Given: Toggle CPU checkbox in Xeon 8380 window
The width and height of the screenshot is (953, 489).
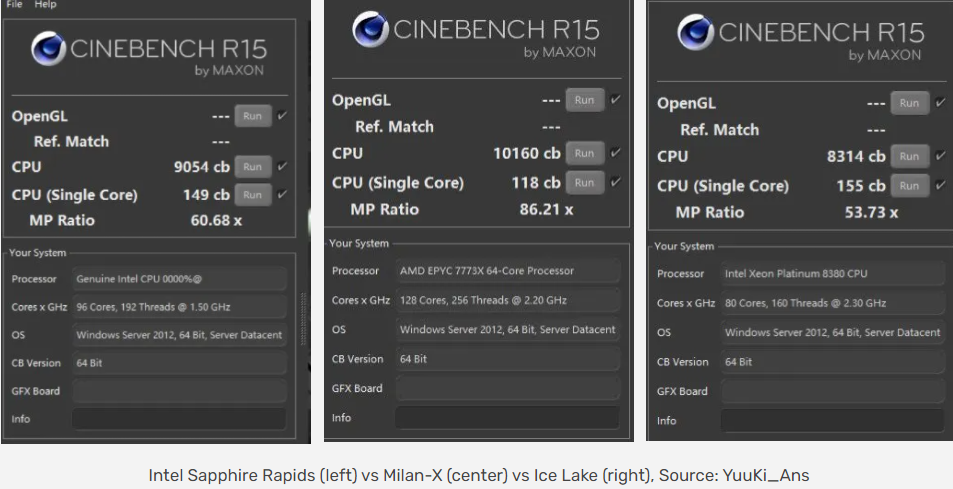Looking at the screenshot, I should (x=941, y=155).
